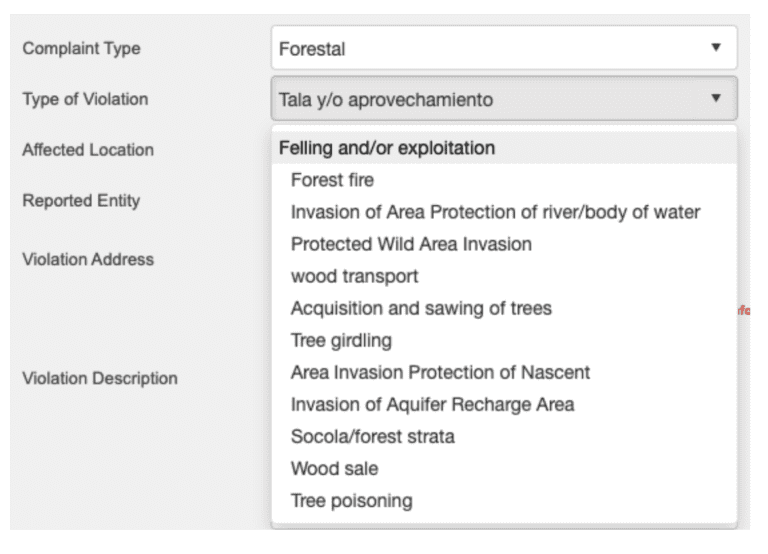The height and width of the screenshot is (554, 768).
Task: Select the Tree girdling option
Action: click(341, 340)
